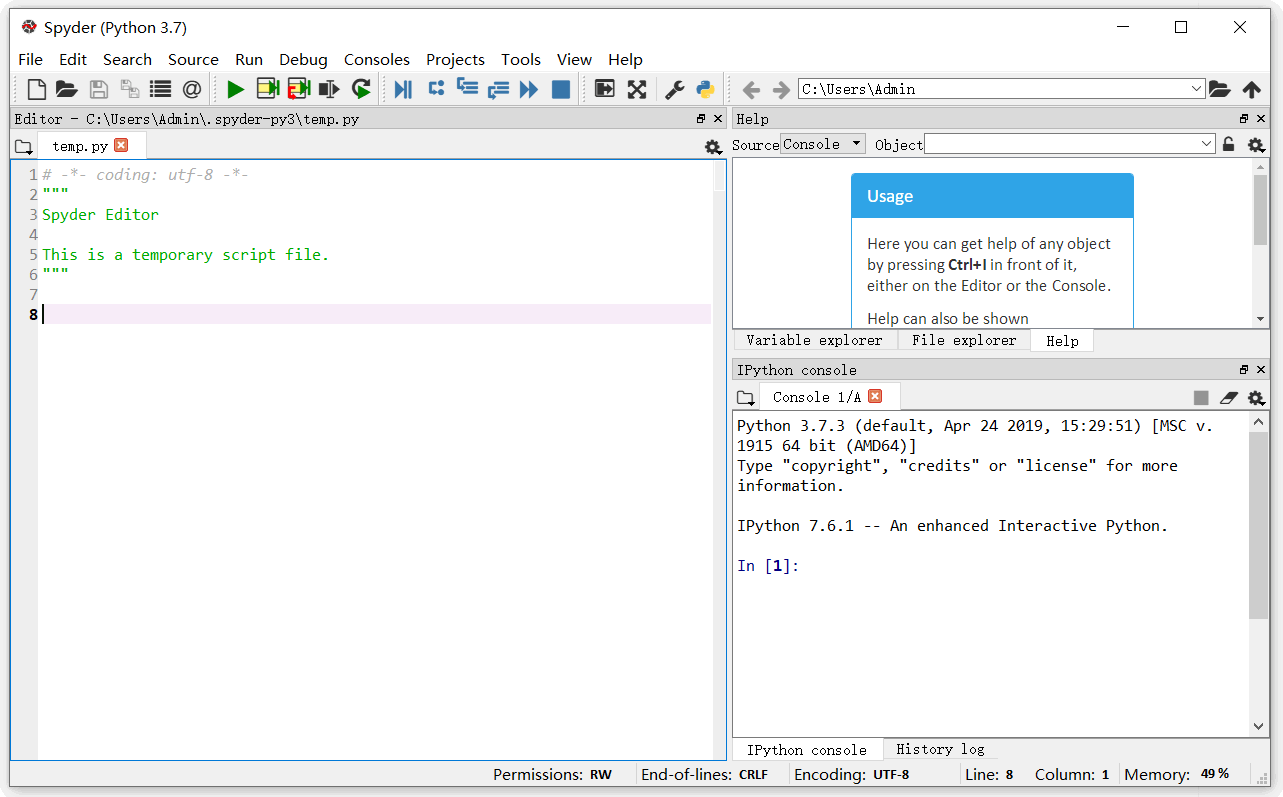Start debugging with the debug file icon
Image resolution: width=1283 pixels, height=797 pixels.
click(x=404, y=89)
